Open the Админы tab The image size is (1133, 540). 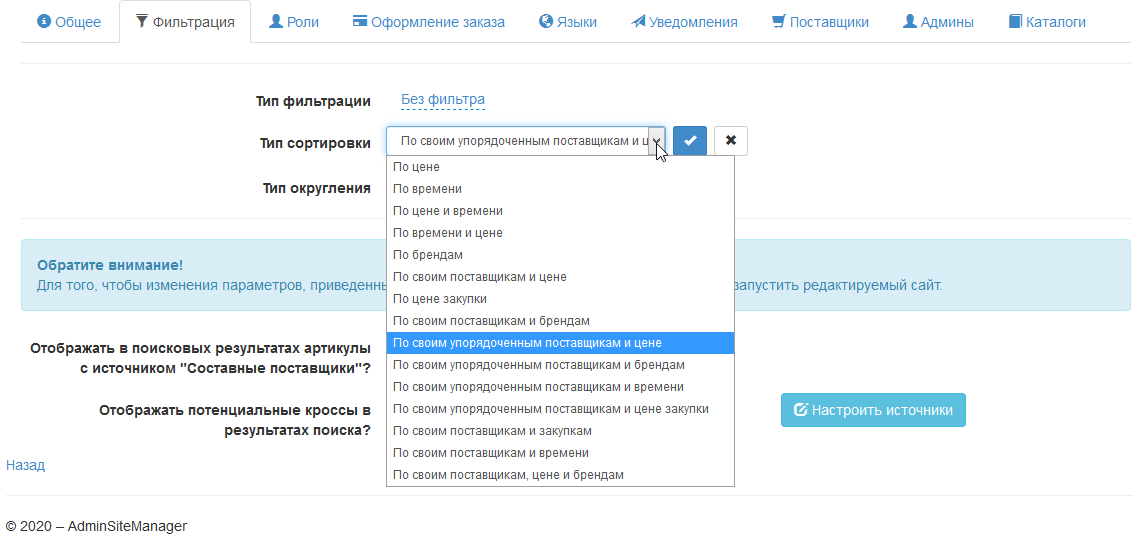coord(938,22)
